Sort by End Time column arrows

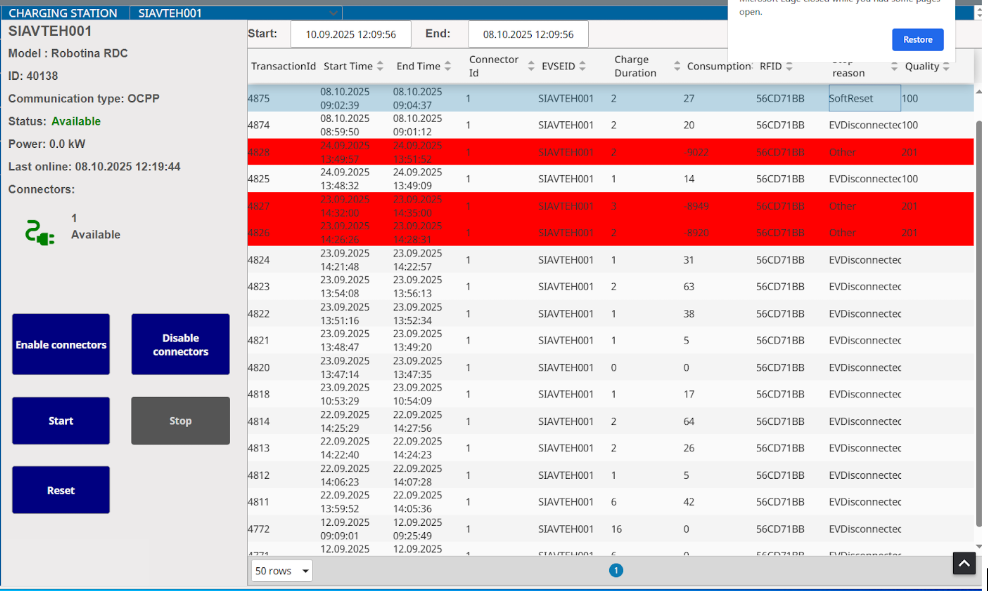point(449,66)
